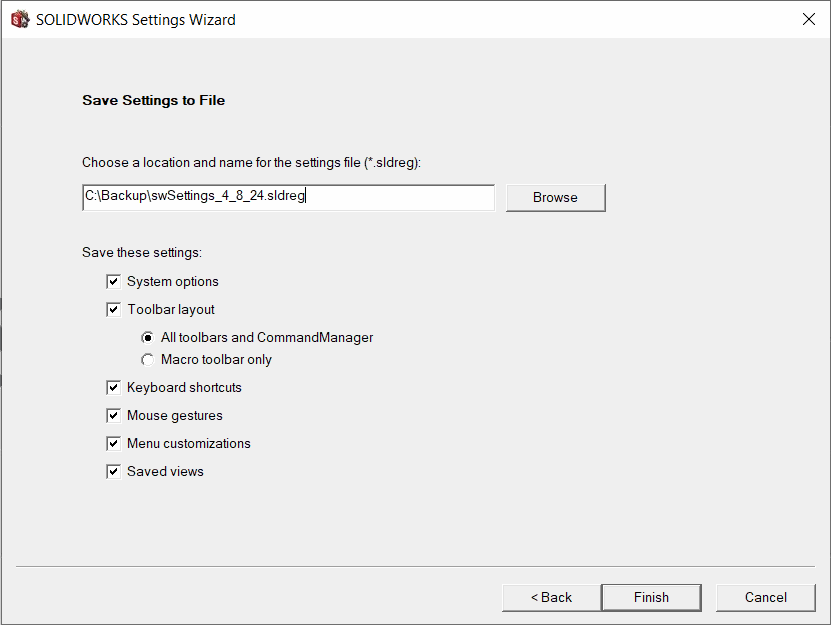831x625 pixels.
Task: Cancel the settings wizard
Action: coord(765,597)
